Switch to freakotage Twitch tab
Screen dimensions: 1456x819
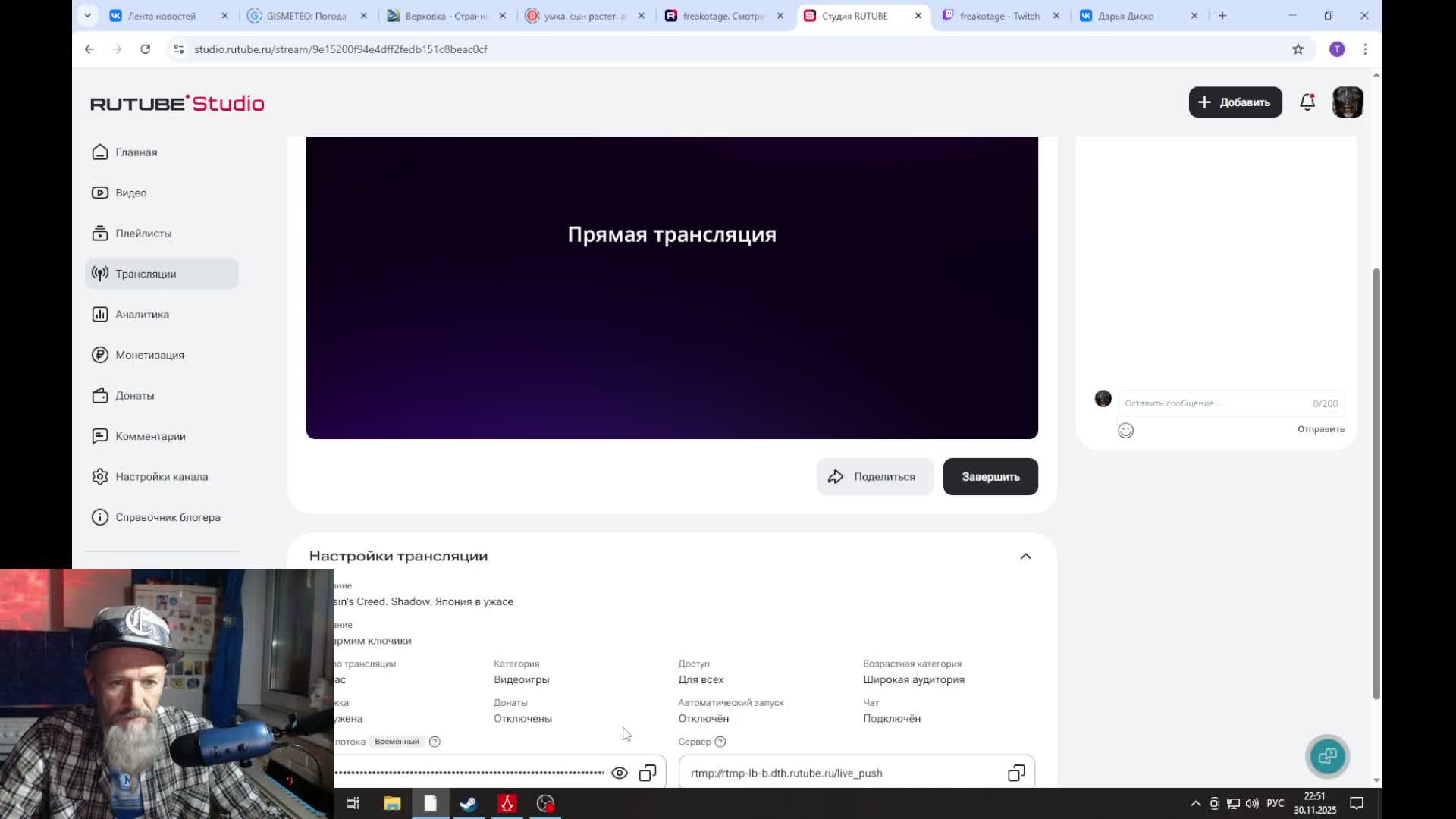tap(999, 16)
